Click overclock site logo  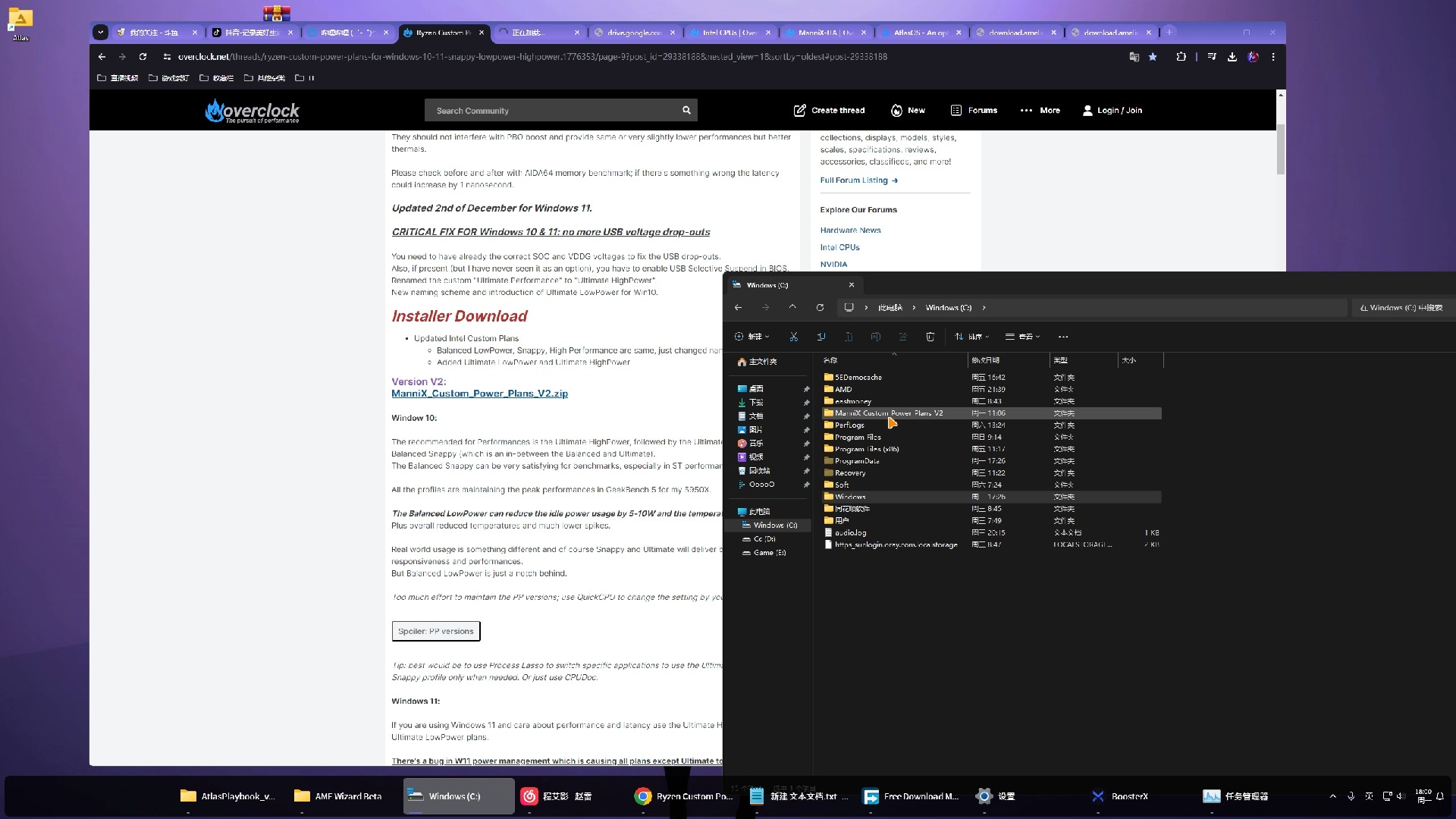tap(253, 111)
